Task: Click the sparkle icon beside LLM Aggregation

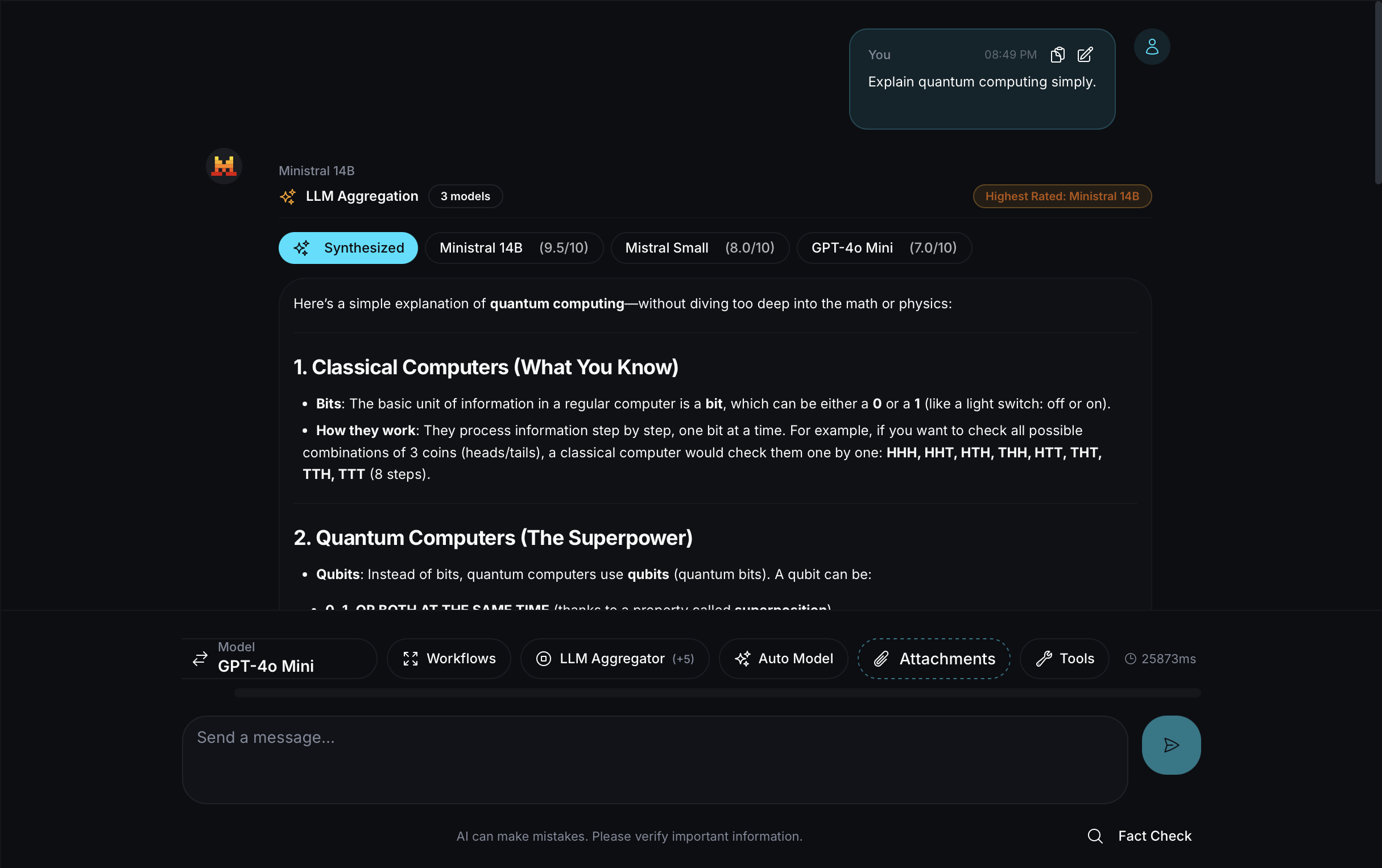Action: pyautogui.click(x=288, y=196)
